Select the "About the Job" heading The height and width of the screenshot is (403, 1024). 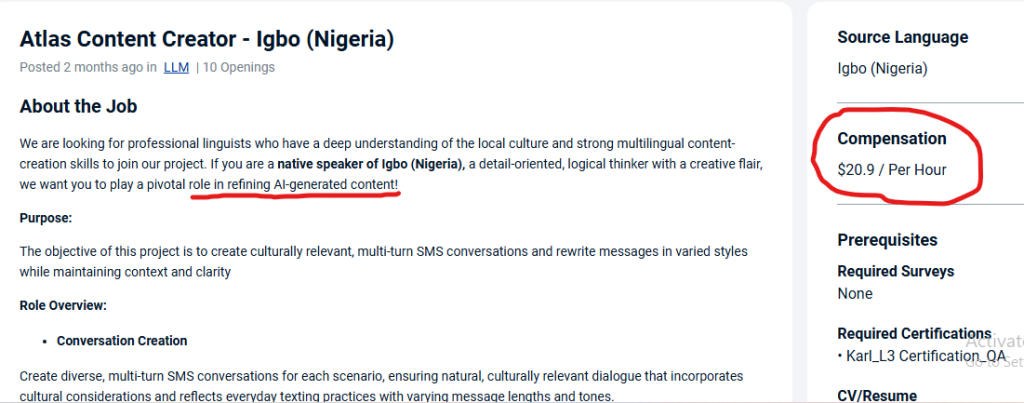click(x=78, y=106)
